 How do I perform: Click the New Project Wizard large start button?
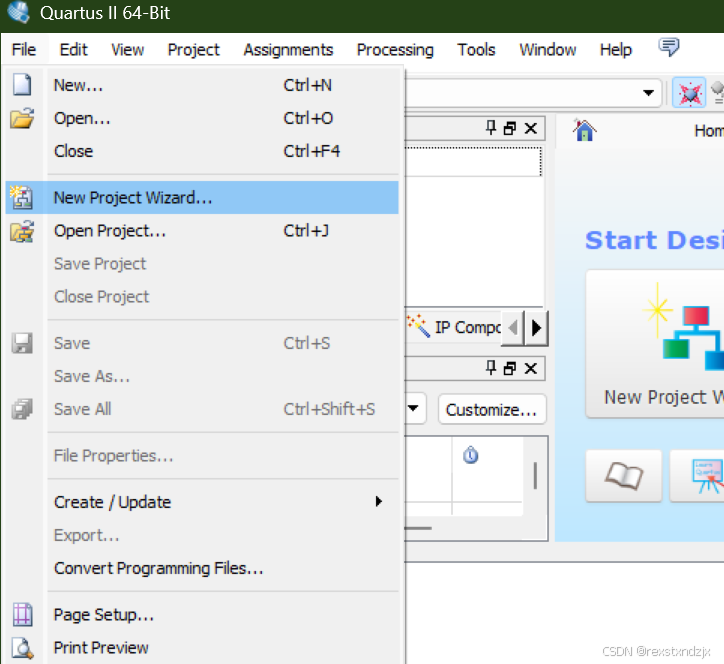[655, 344]
